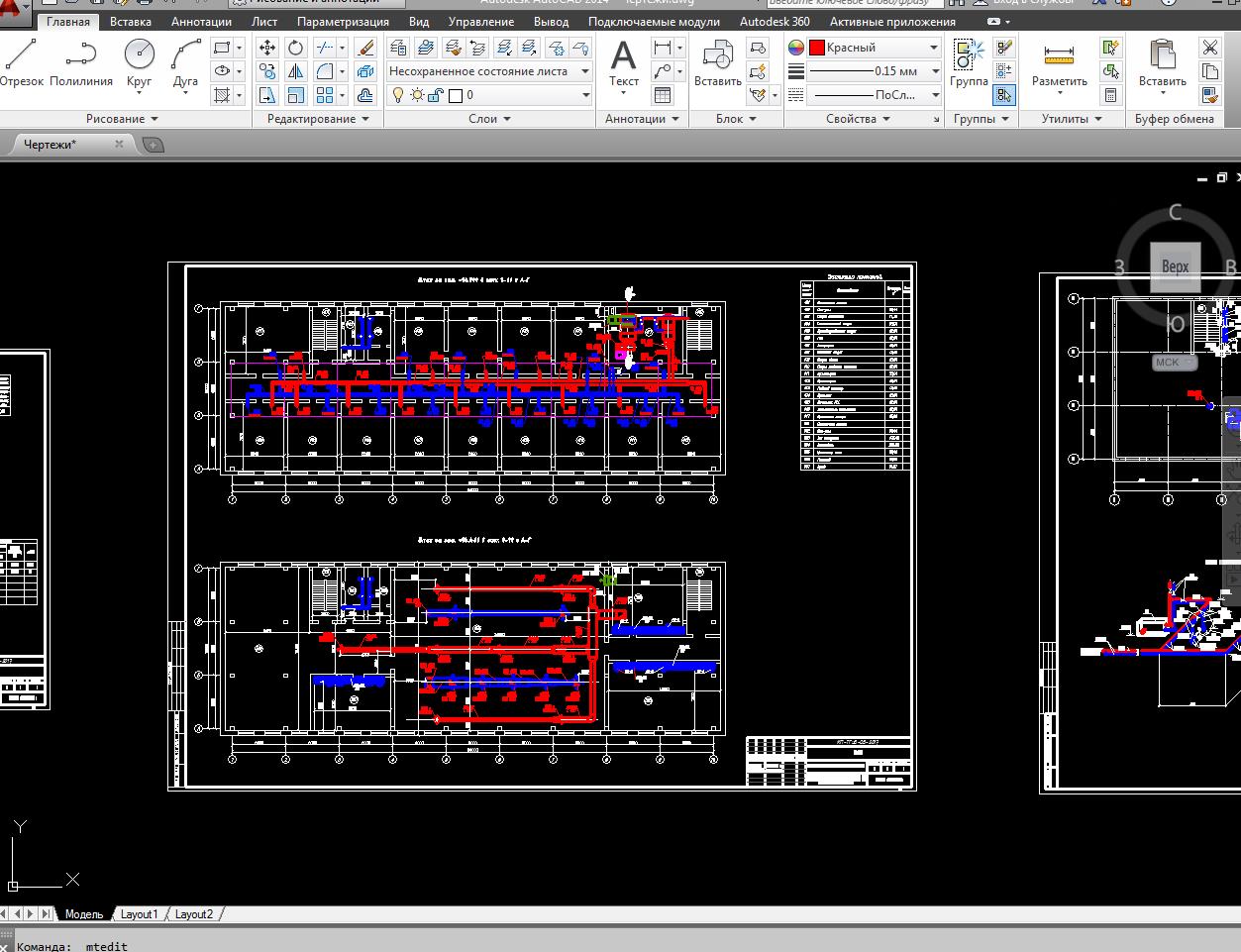Screen dimensions: 1241x952
Task: Select the Scale tool icon
Action: pos(296,95)
